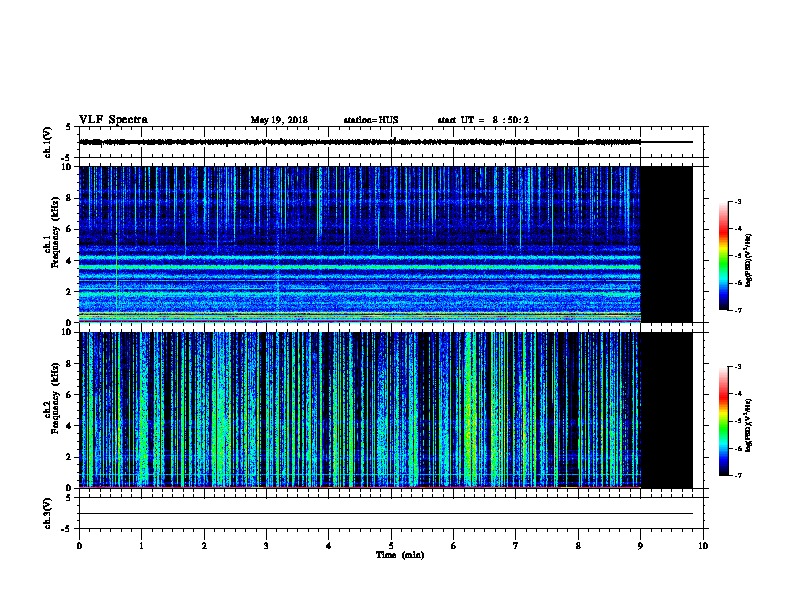Click the time axis tick label "10"
This screenshot has height=612, width=792.
pyautogui.click(x=703, y=546)
